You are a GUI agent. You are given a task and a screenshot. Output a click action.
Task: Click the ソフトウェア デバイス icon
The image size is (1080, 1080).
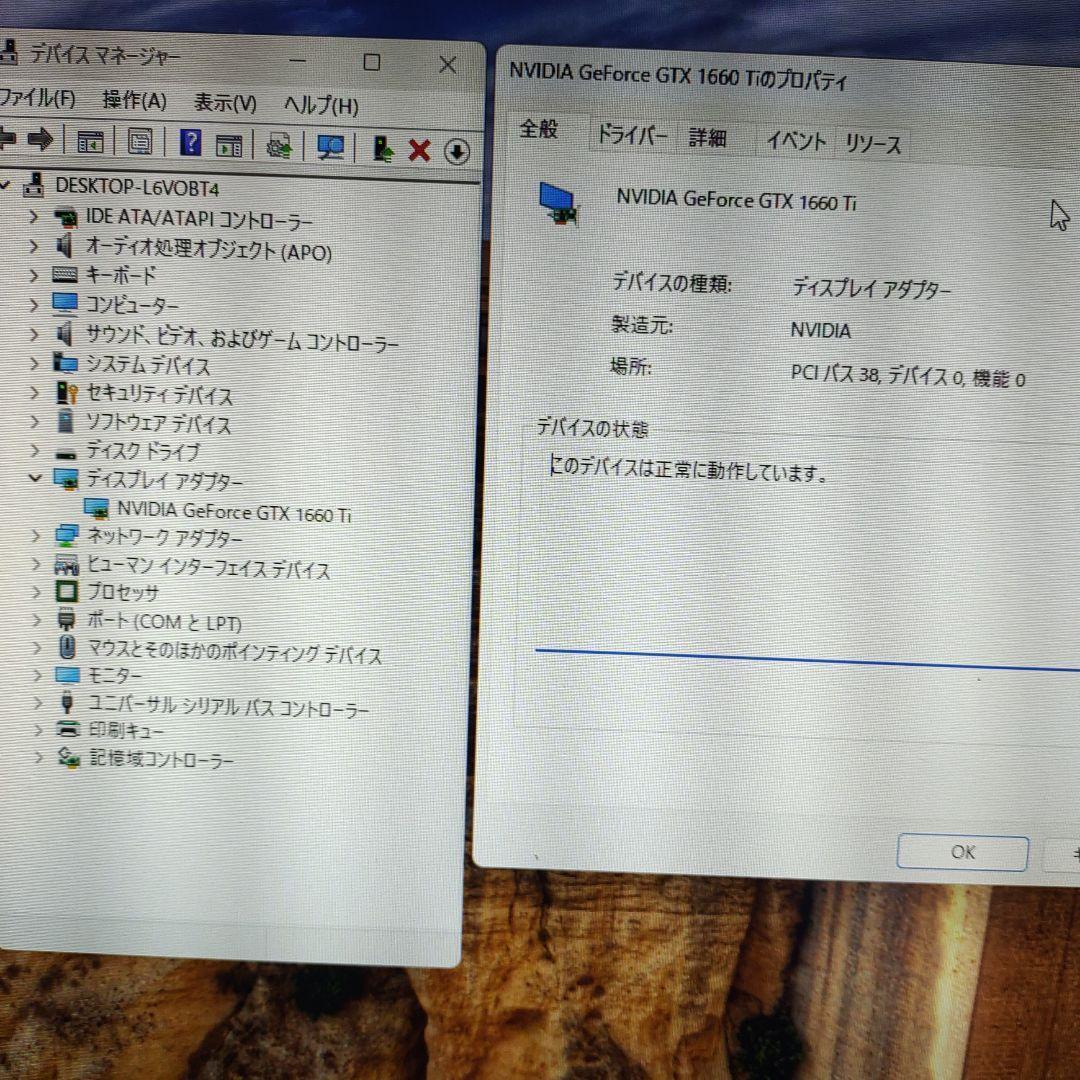(65, 422)
